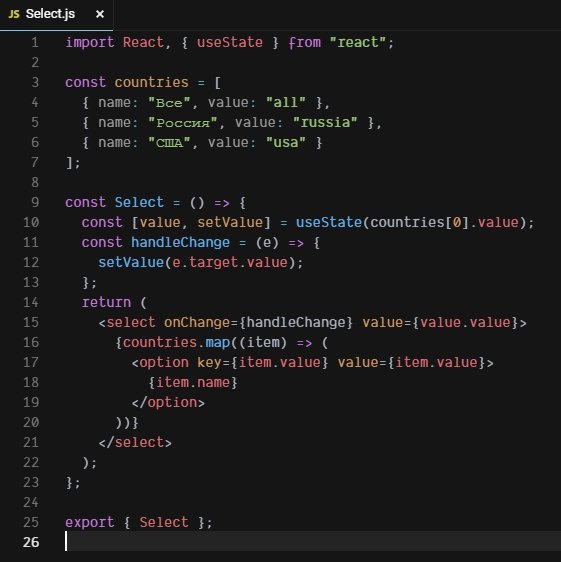Screen dimensions: 561x562
Task: Click line number 9 in the gutter
Action: [x=35, y=203]
